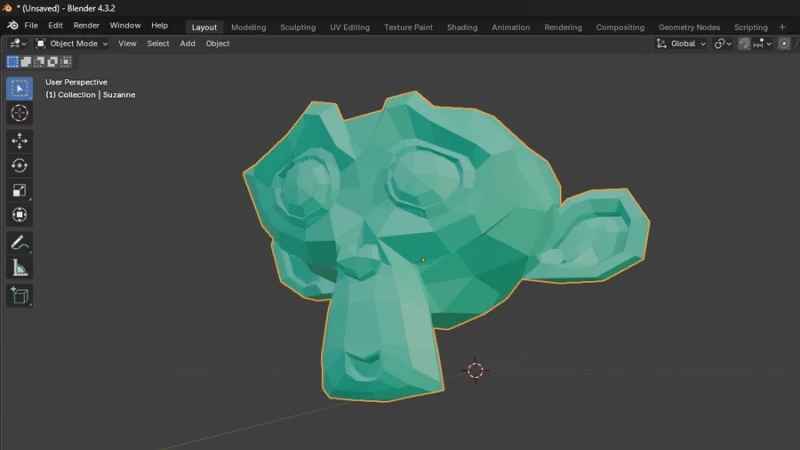Choose the Measure tool
The image size is (800, 450).
[x=19, y=268]
